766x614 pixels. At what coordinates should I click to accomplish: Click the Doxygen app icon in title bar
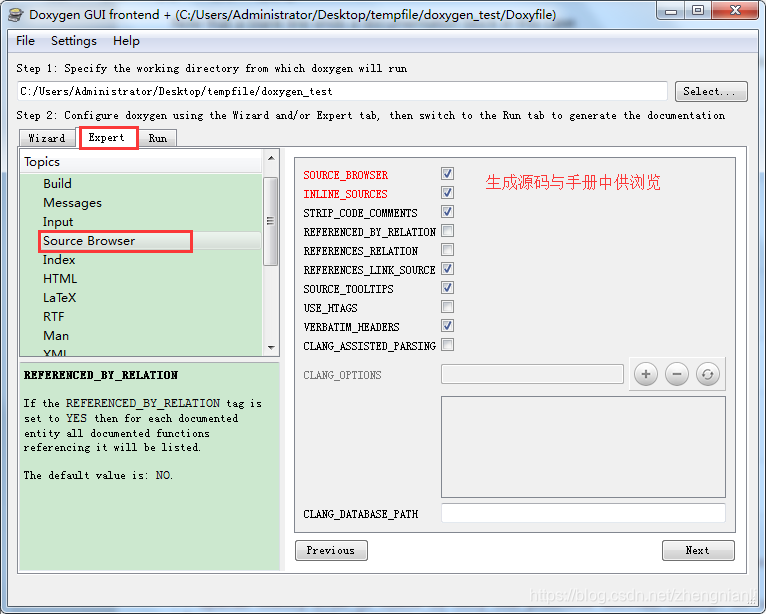16,15
